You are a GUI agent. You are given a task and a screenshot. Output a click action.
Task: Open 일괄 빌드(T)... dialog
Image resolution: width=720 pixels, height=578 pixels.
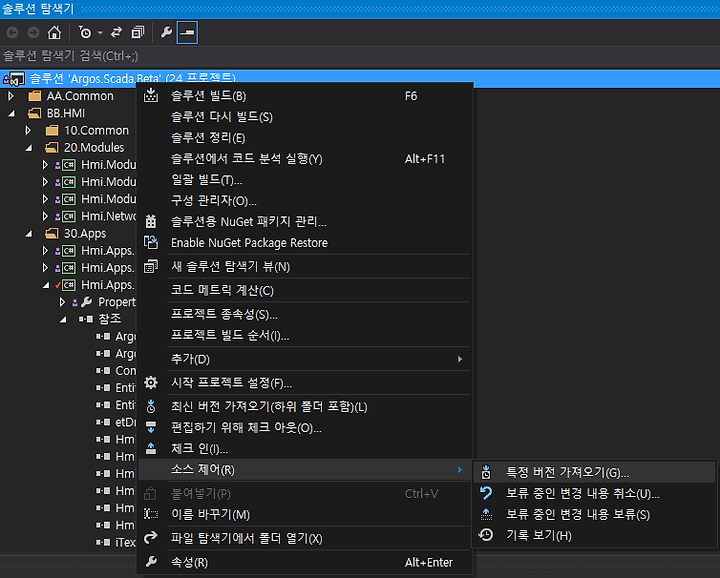pos(306,180)
